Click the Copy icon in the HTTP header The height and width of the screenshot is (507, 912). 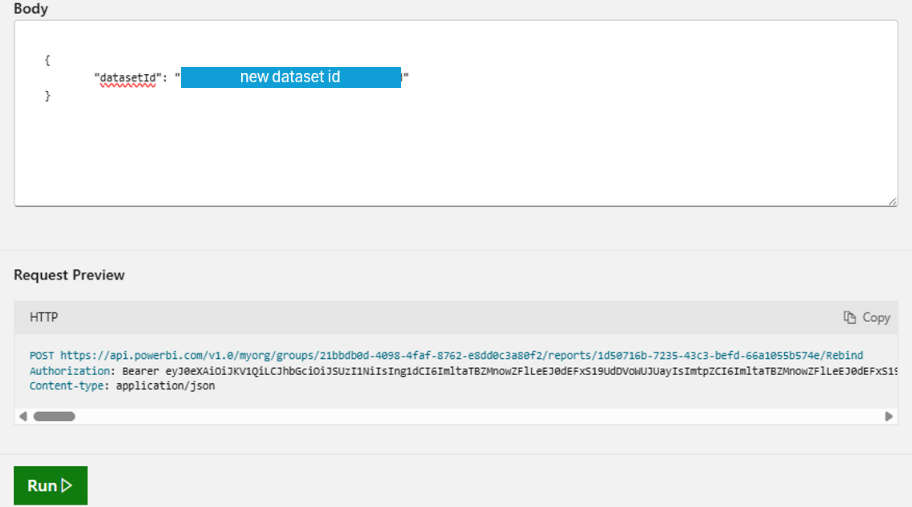[850, 317]
